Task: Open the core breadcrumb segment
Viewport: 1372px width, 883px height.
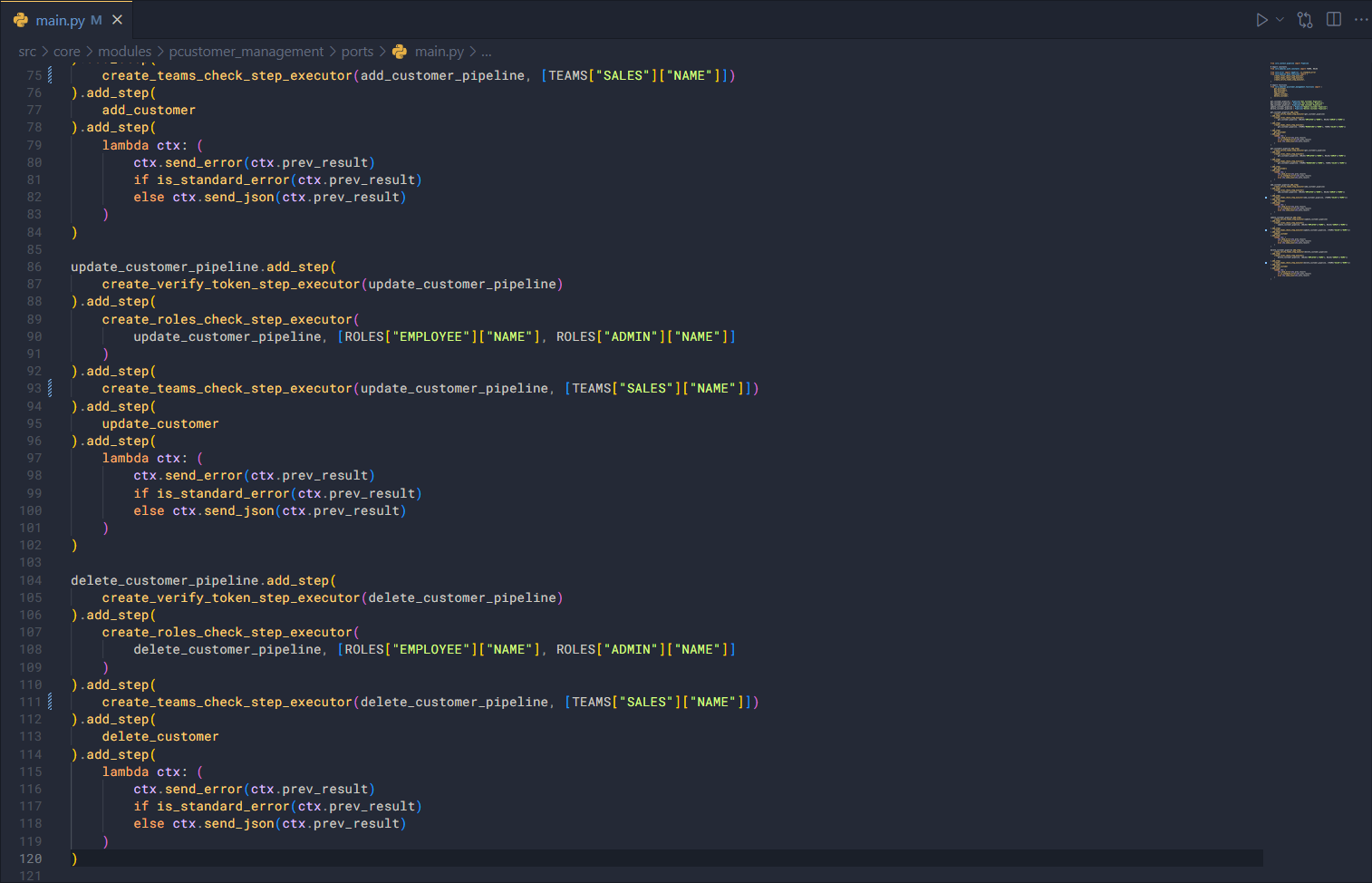Action: [67, 52]
